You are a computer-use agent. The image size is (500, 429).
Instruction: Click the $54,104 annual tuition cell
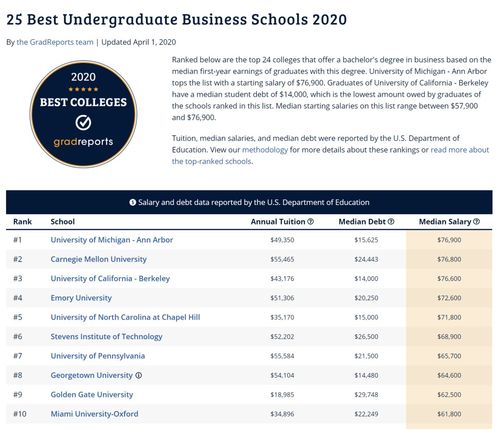[x=282, y=375]
